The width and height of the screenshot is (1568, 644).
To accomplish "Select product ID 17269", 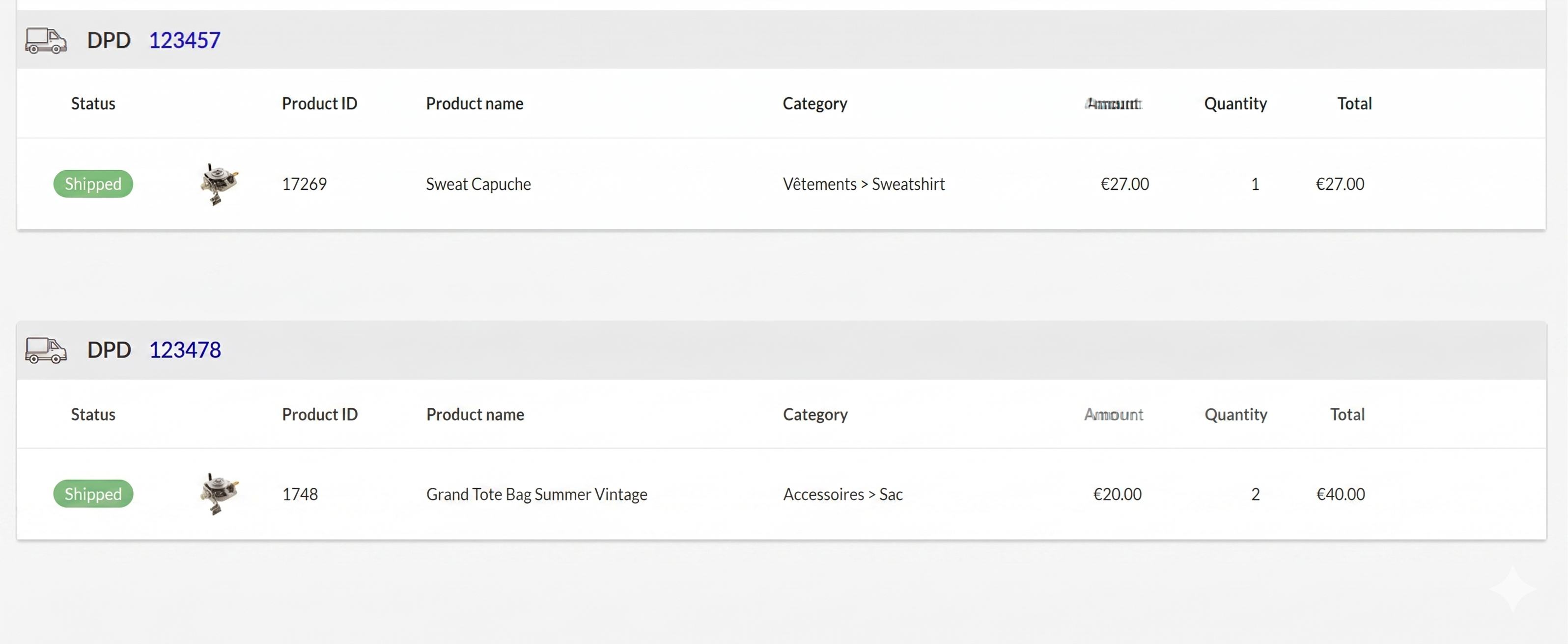I will [x=305, y=184].
